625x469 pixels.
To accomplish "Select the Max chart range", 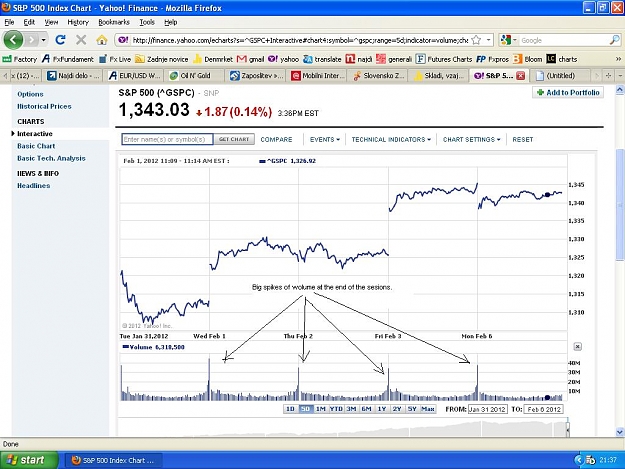I will 428,409.
